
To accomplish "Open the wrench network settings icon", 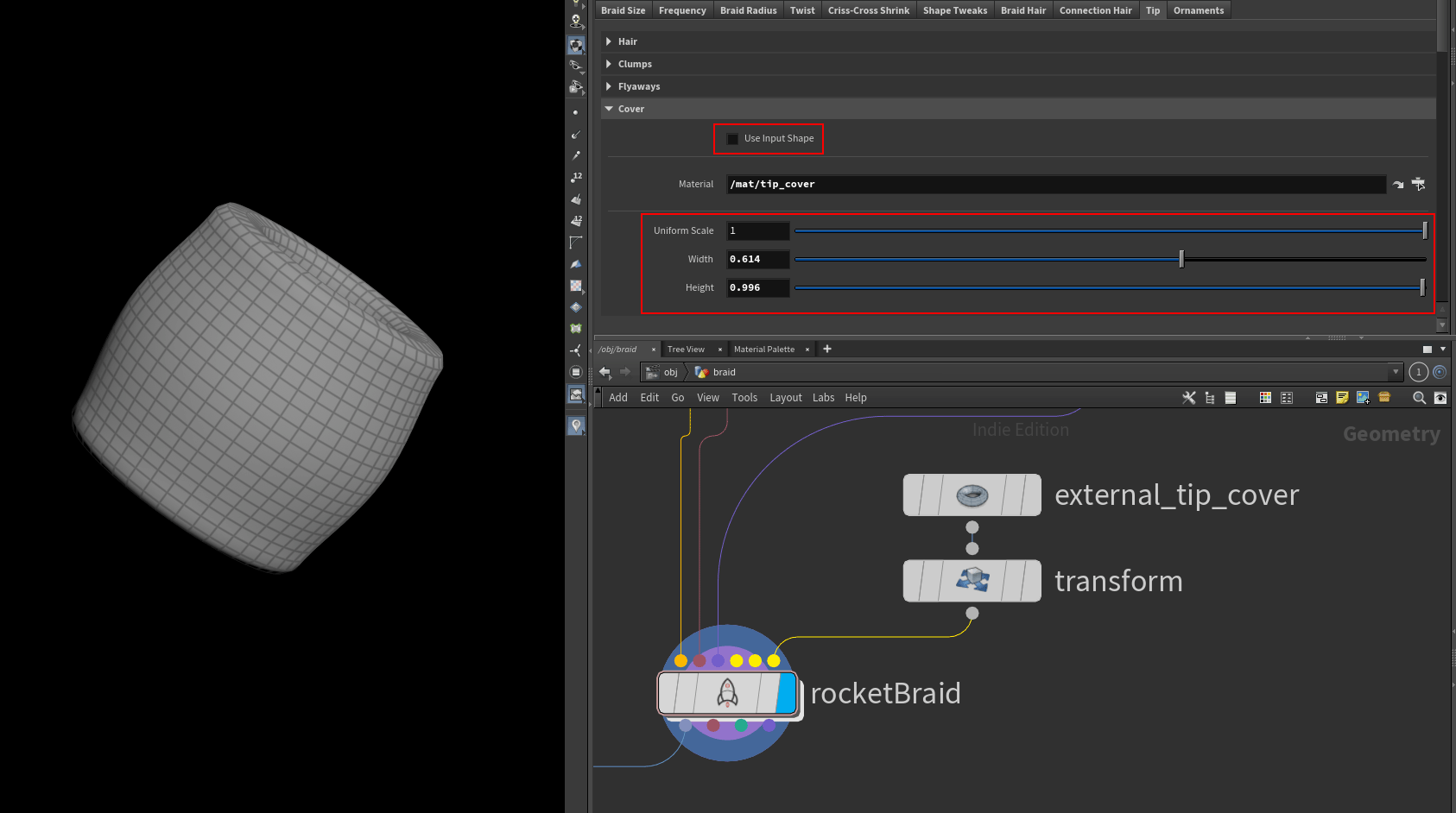I will 1189,398.
